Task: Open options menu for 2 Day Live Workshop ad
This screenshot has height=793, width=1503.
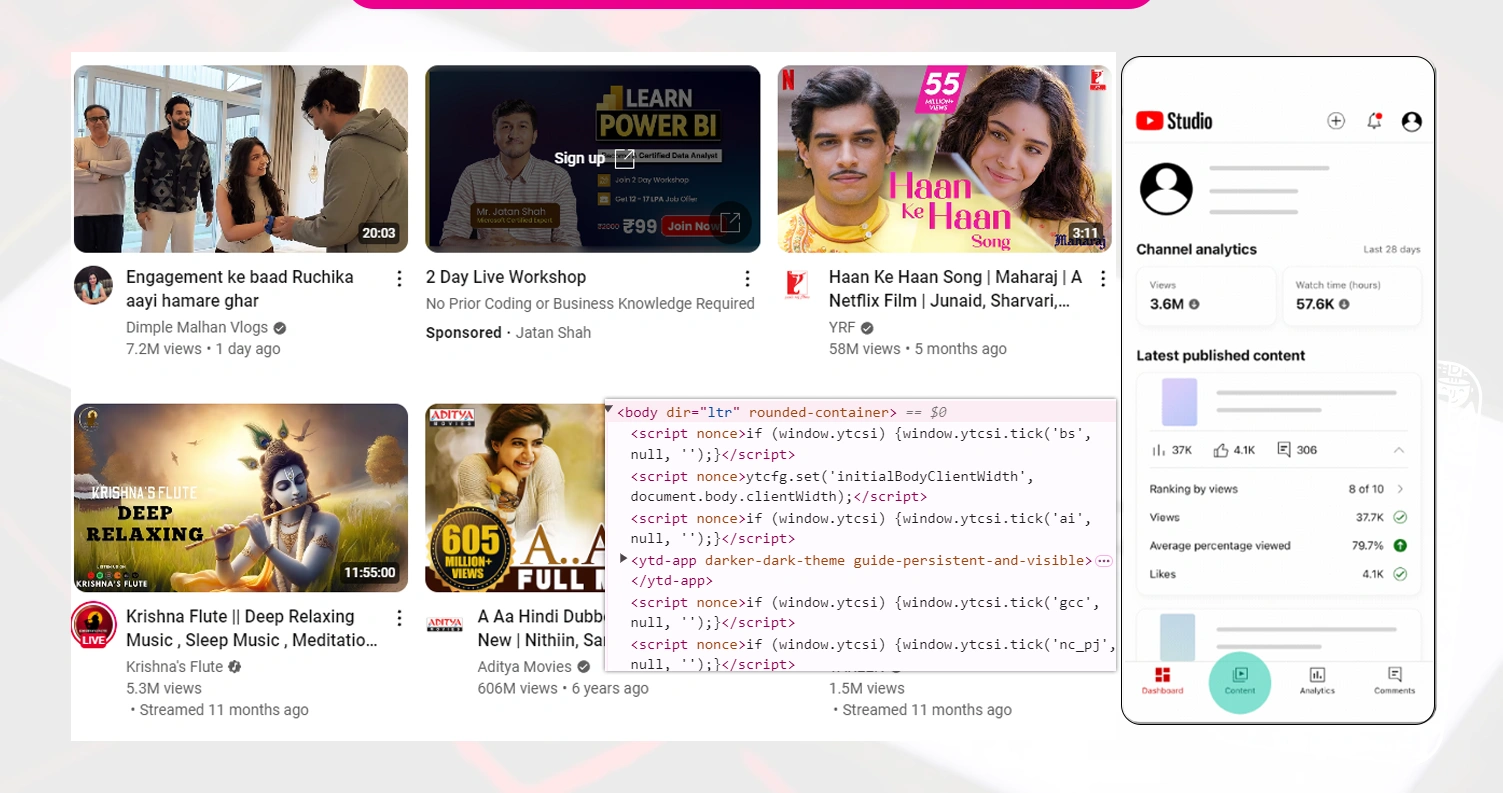Action: [747, 279]
